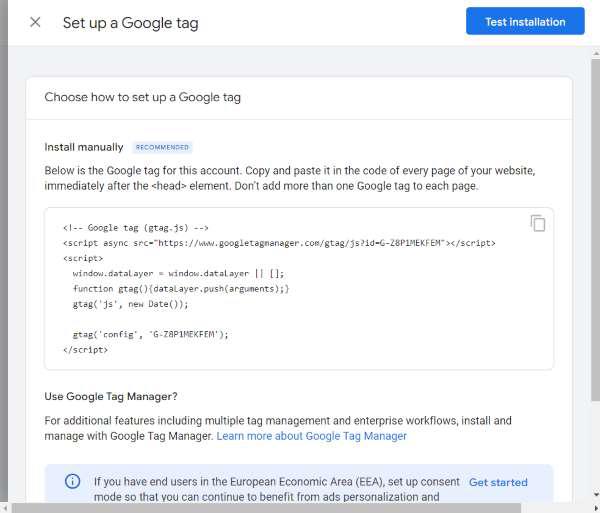Screen dimensions: 600x513
Task: Click the function gtag code line
Action: [x=180, y=288]
